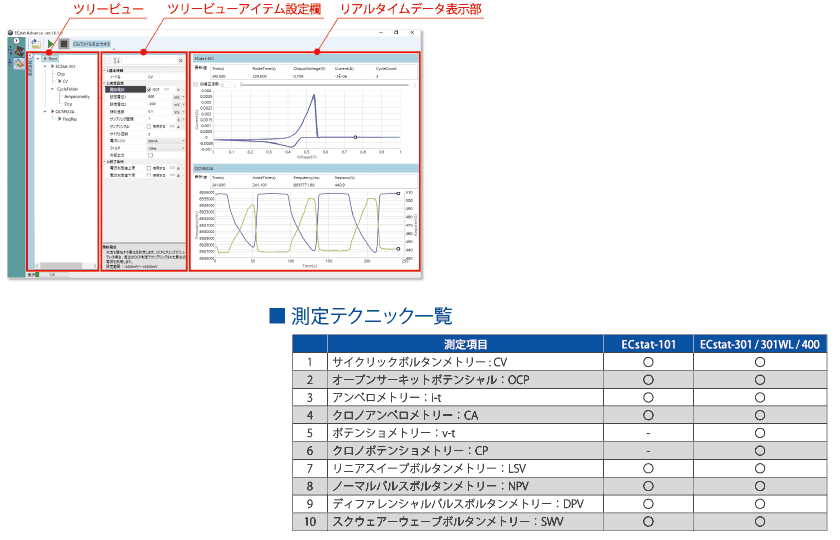Click 'ECstat-101' column header

[x=648, y=344]
